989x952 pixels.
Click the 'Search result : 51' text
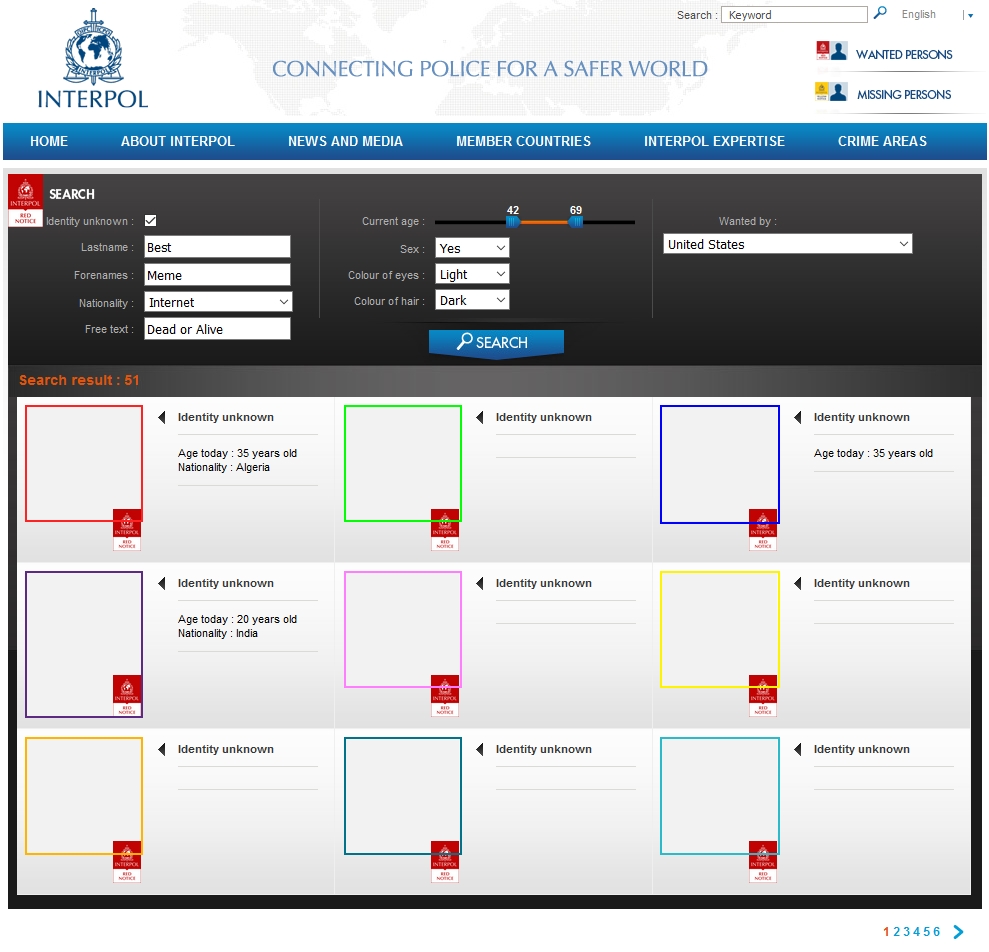pyautogui.click(x=79, y=380)
